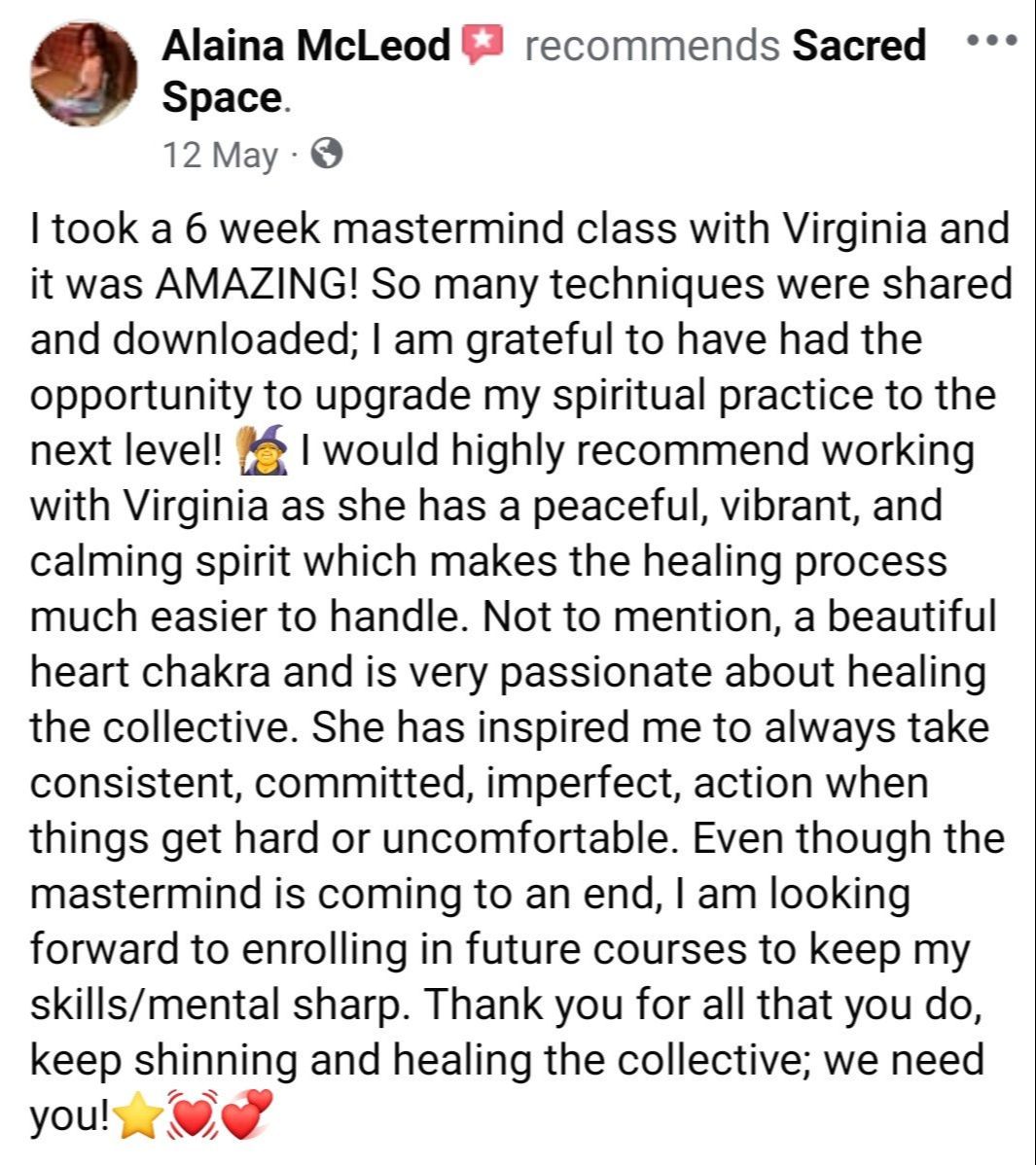This screenshot has width=1036, height=1165.
Task: Open Alaina McLeod's profile name link
Action: (305, 46)
